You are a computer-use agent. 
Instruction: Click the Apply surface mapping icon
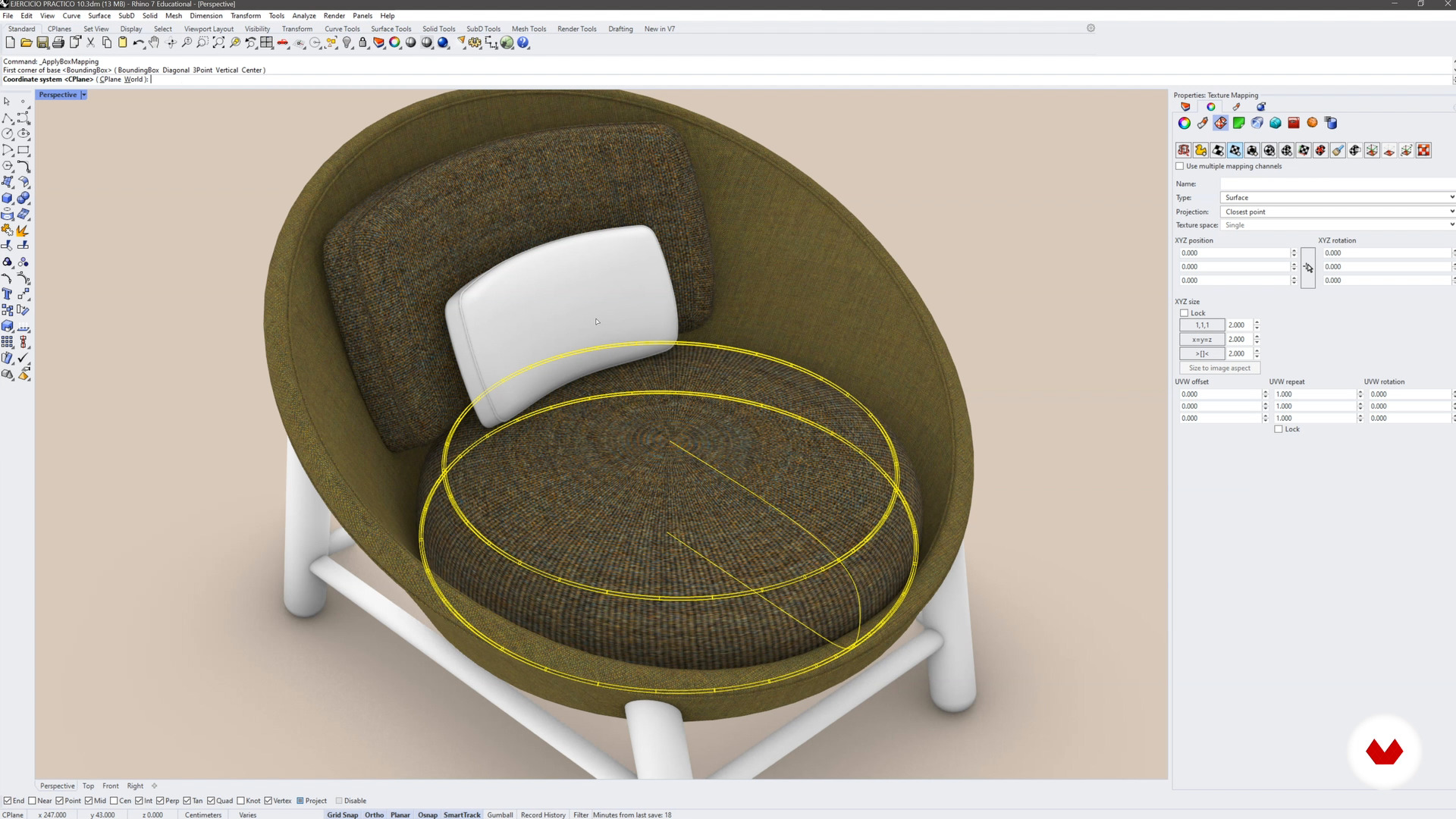(x=1218, y=150)
